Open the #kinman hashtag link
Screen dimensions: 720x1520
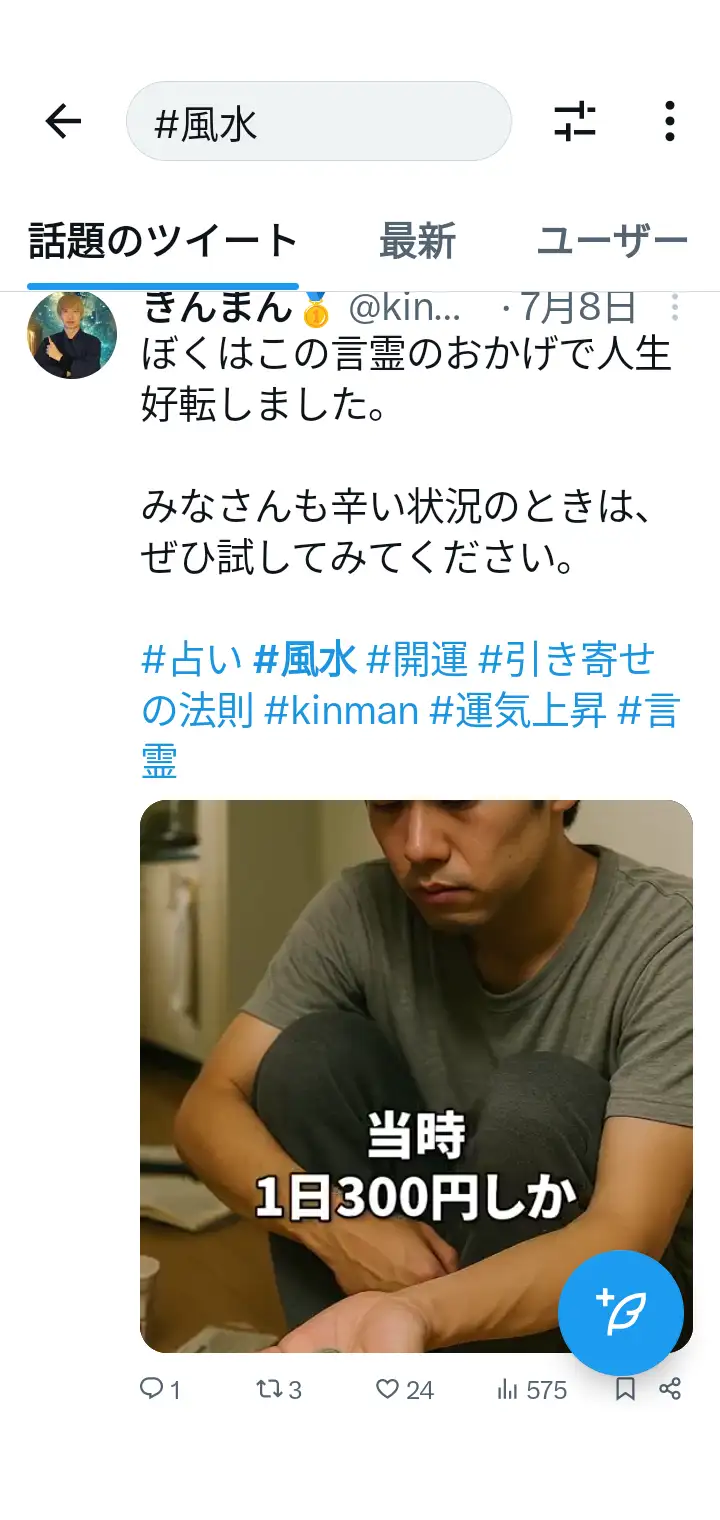[341, 712]
